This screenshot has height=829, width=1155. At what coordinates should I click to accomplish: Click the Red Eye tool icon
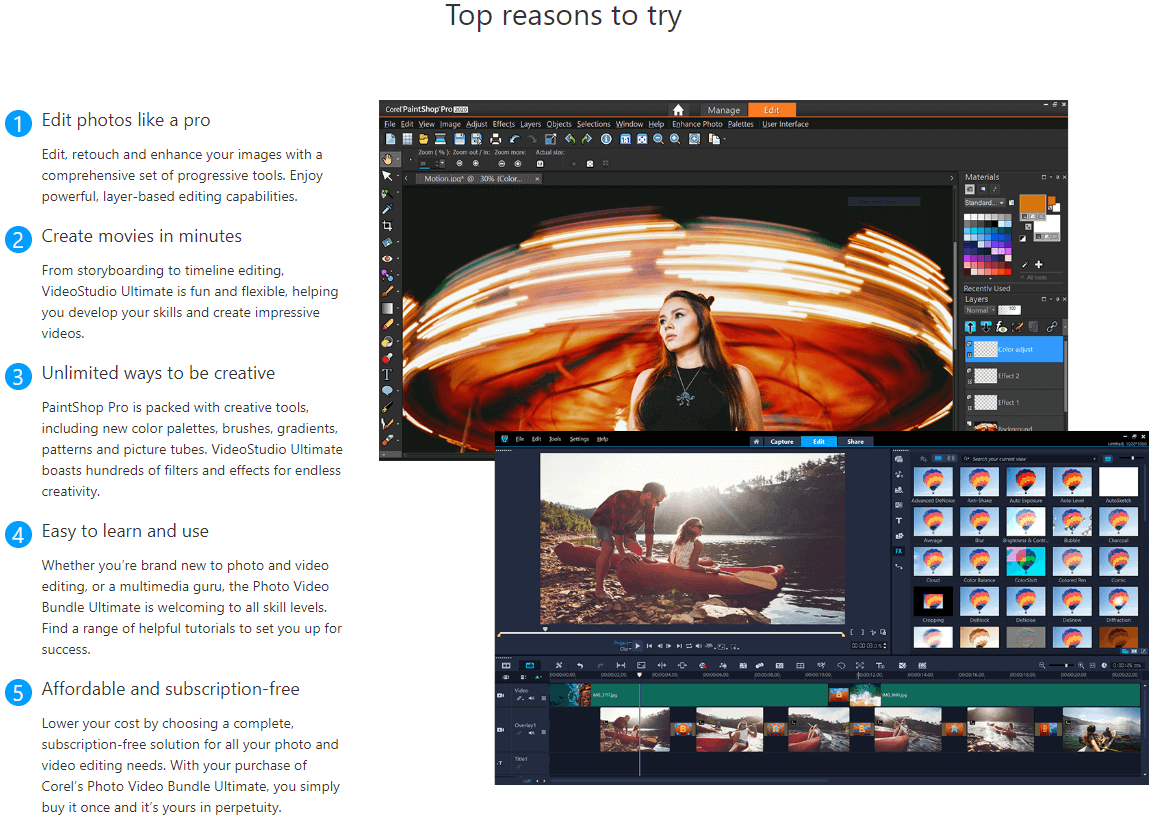click(x=387, y=258)
